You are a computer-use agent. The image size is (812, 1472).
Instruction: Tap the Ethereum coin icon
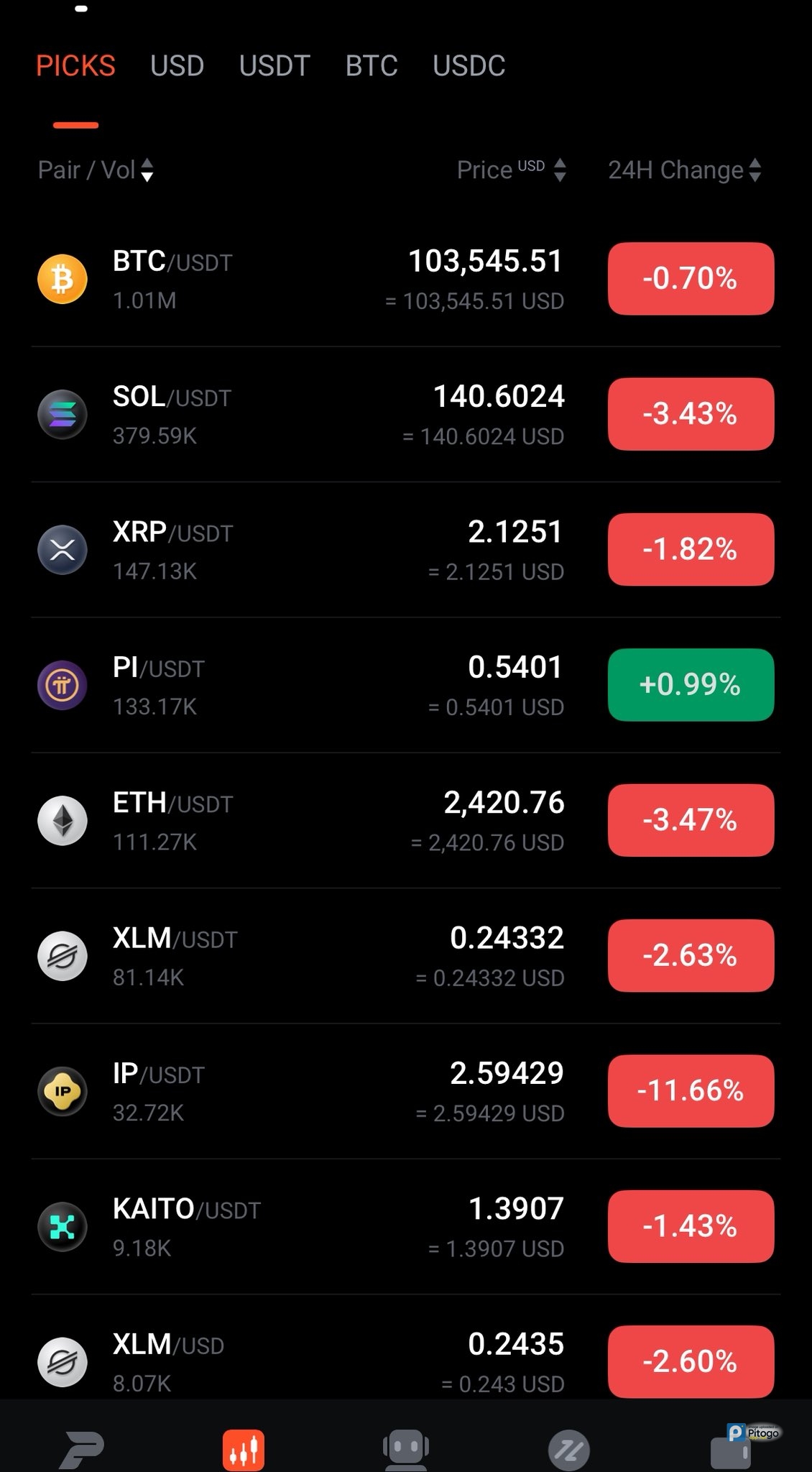tap(63, 820)
